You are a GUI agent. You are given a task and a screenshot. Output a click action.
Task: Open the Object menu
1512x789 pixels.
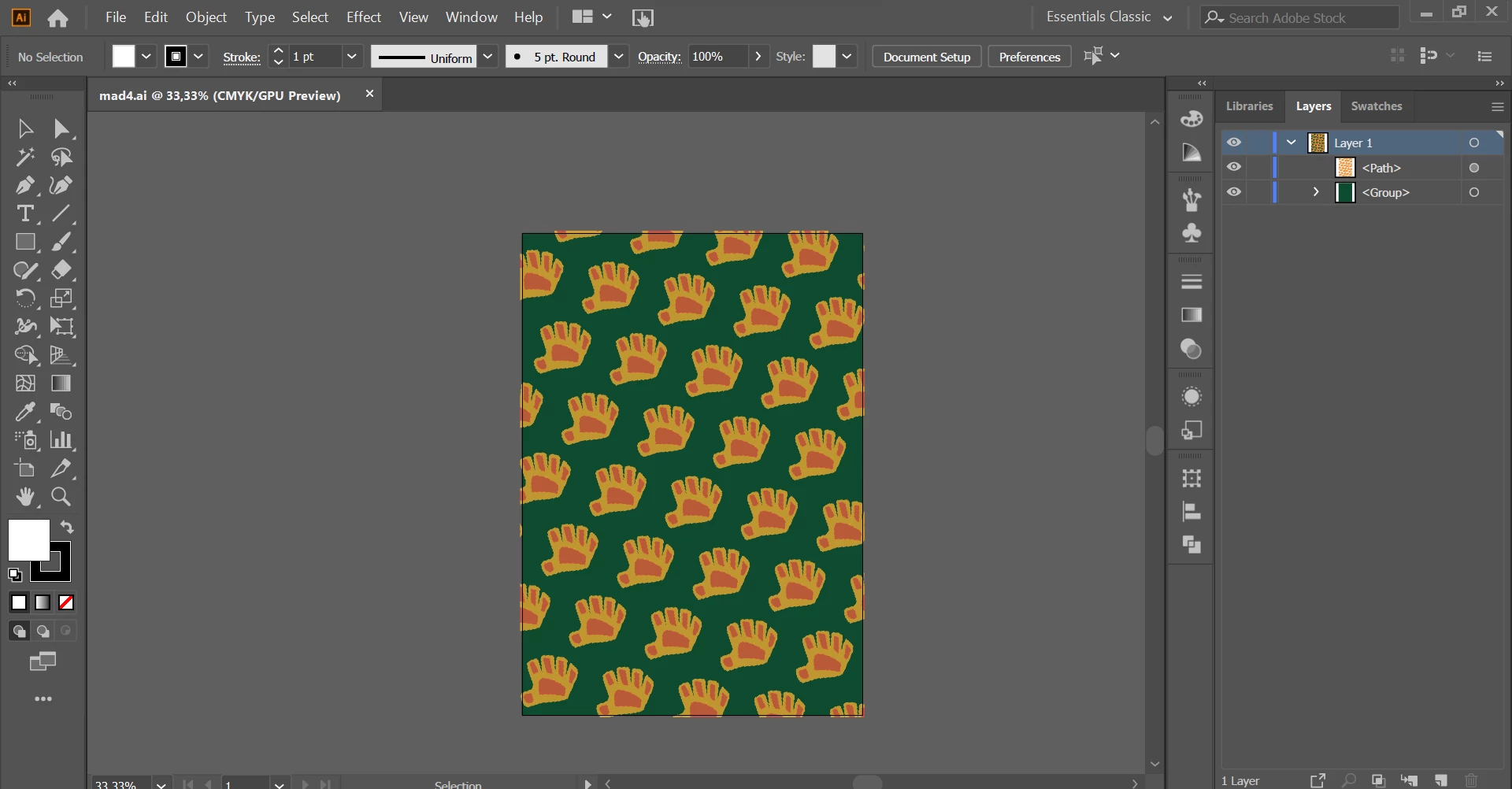coord(206,17)
